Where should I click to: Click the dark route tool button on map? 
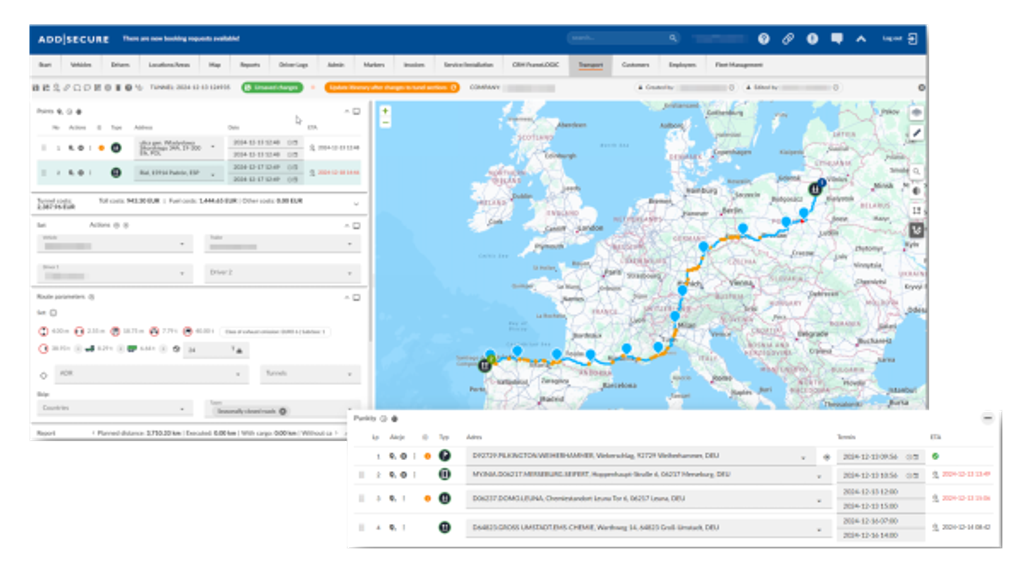point(917,230)
